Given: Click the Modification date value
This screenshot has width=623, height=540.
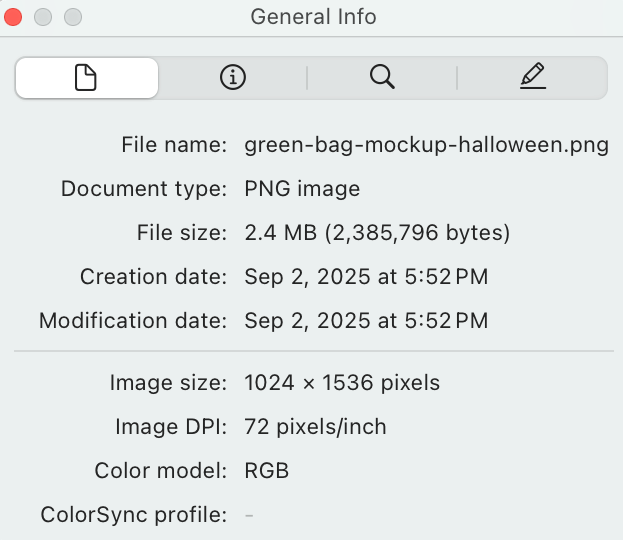Looking at the screenshot, I should pyautogui.click(x=366, y=321).
